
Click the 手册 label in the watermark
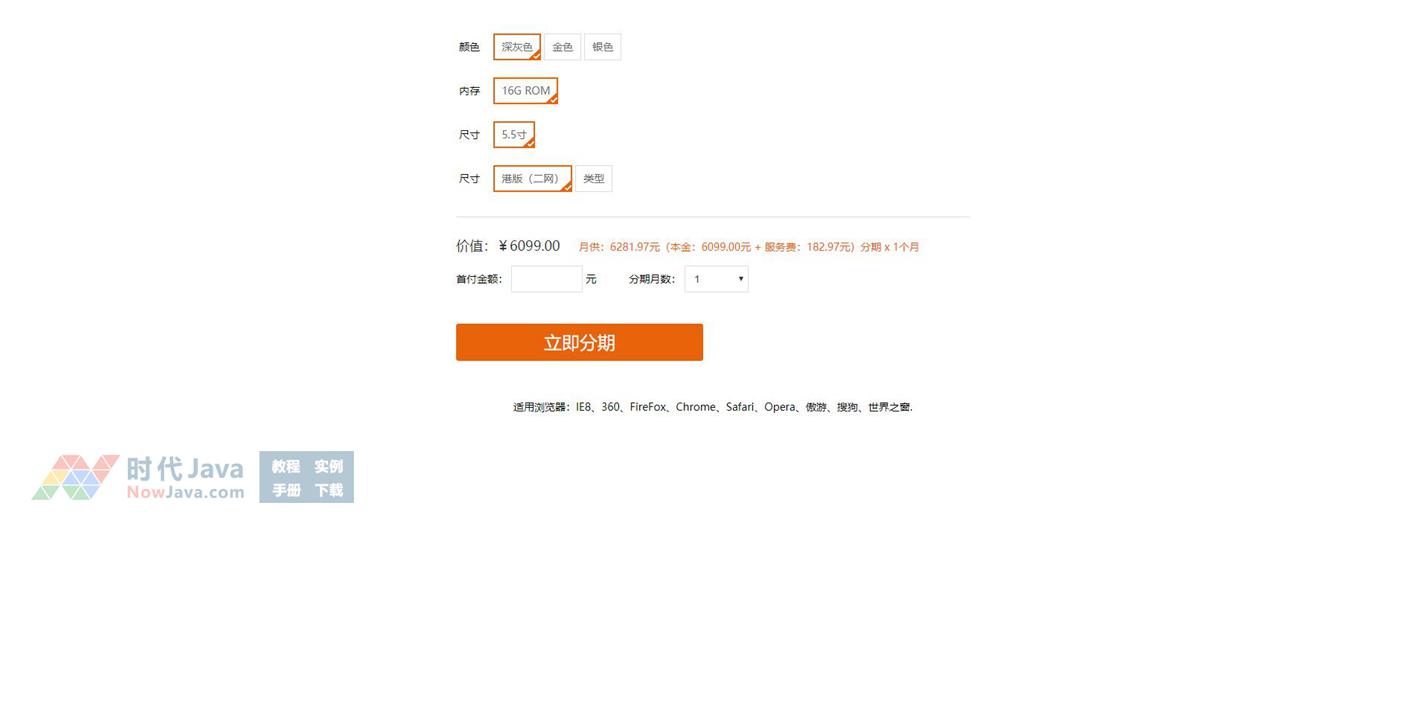[x=286, y=490]
